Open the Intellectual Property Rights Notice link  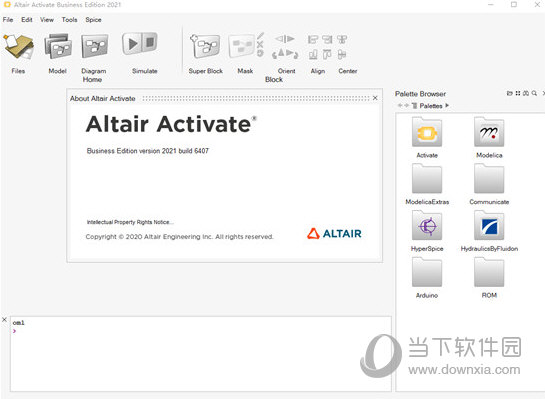pos(130,222)
